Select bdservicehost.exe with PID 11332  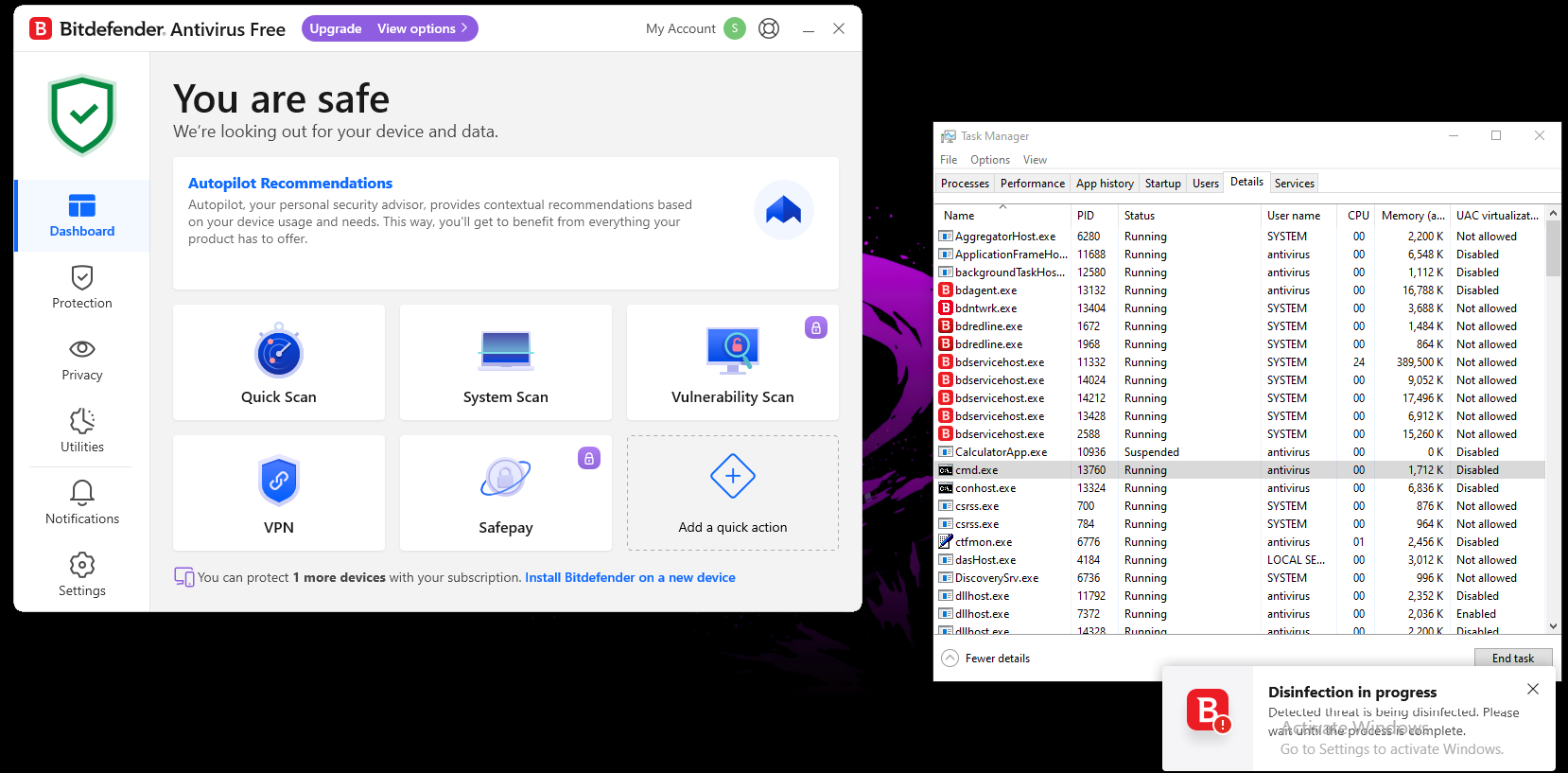point(1241,362)
